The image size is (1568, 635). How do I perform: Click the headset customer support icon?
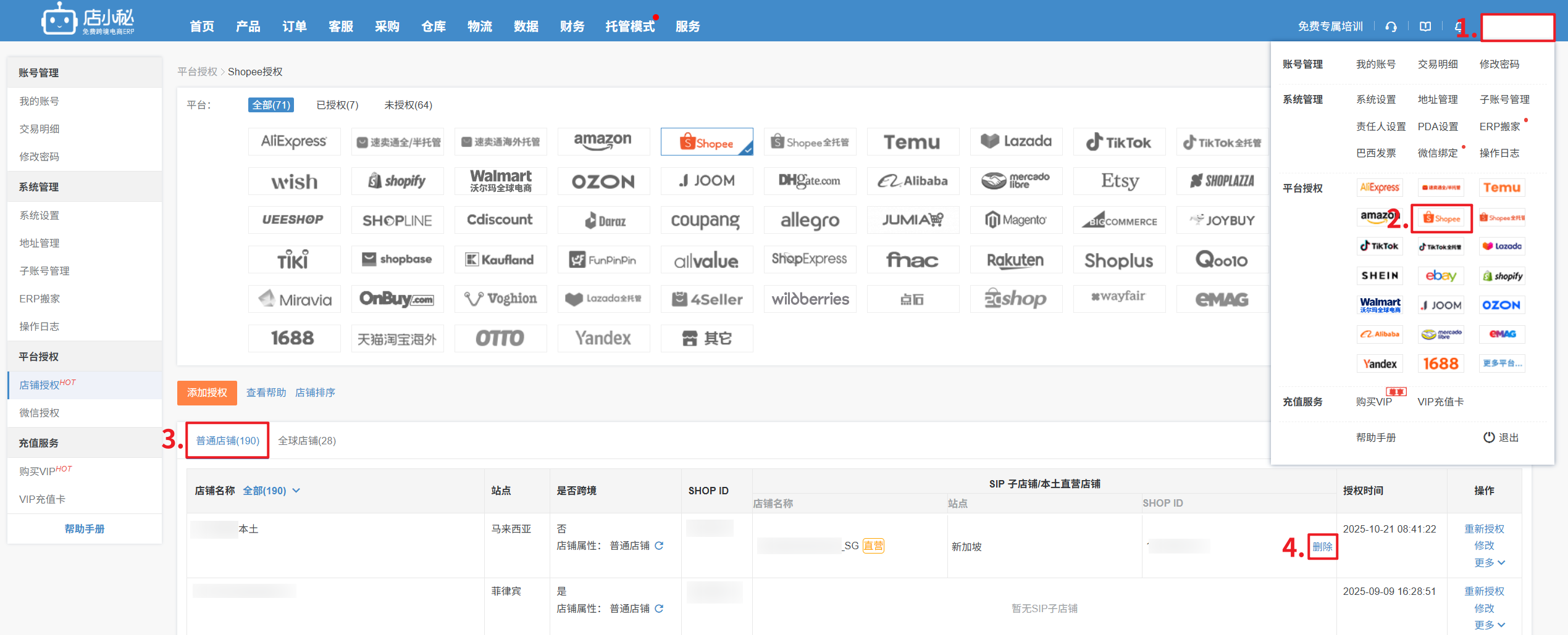tap(1391, 27)
